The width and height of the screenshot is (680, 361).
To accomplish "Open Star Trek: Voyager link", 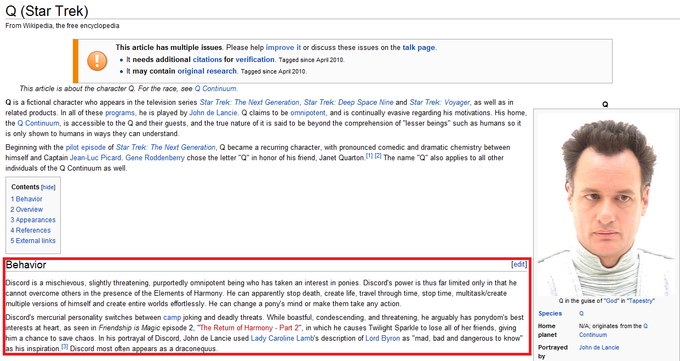I will 439,102.
